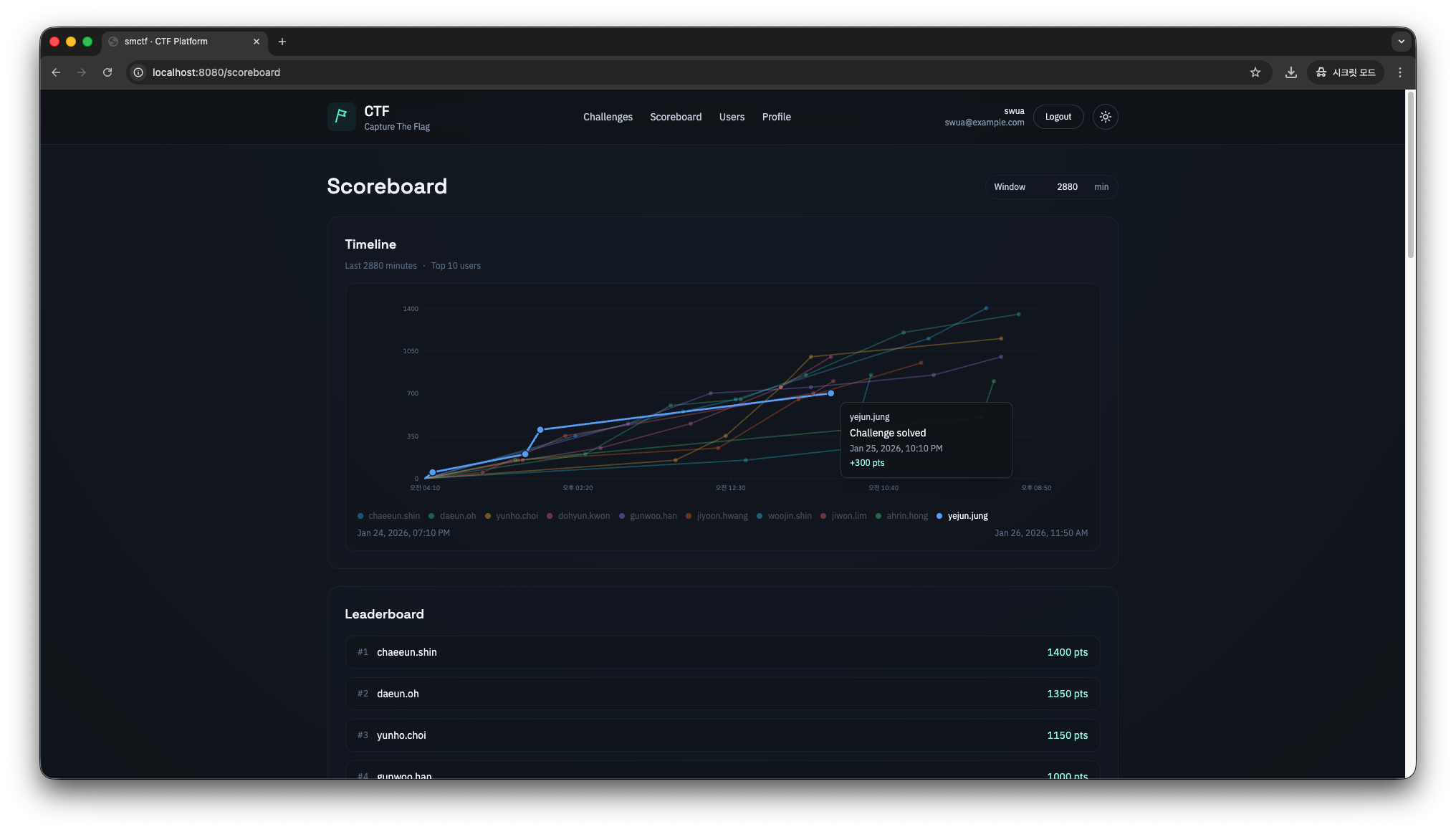Bookmark this page with the star icon

pos(1255,72)
